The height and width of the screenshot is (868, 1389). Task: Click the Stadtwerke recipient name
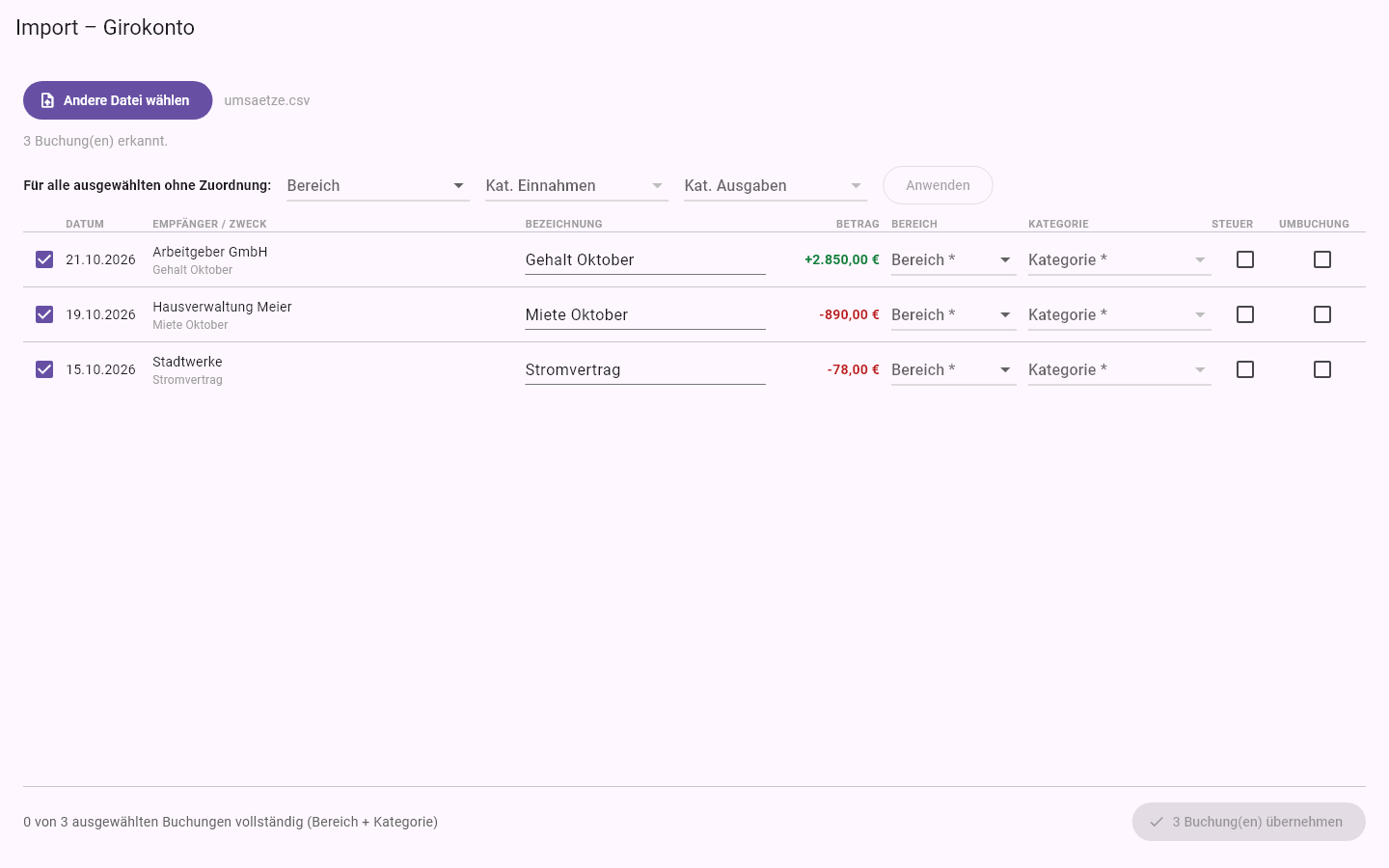click(187, 362)
